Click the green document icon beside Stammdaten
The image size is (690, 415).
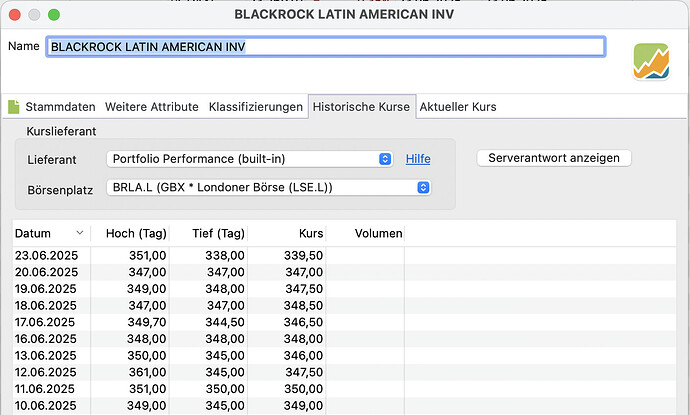(14, 107)
